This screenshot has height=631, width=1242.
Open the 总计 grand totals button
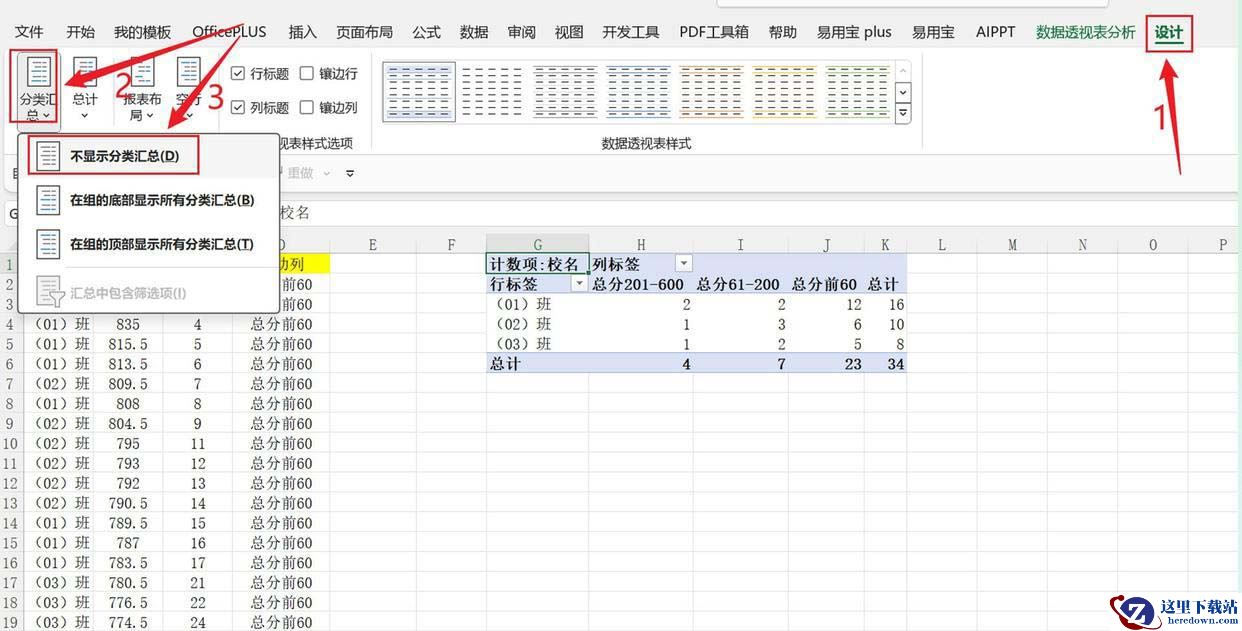[85, 87]
